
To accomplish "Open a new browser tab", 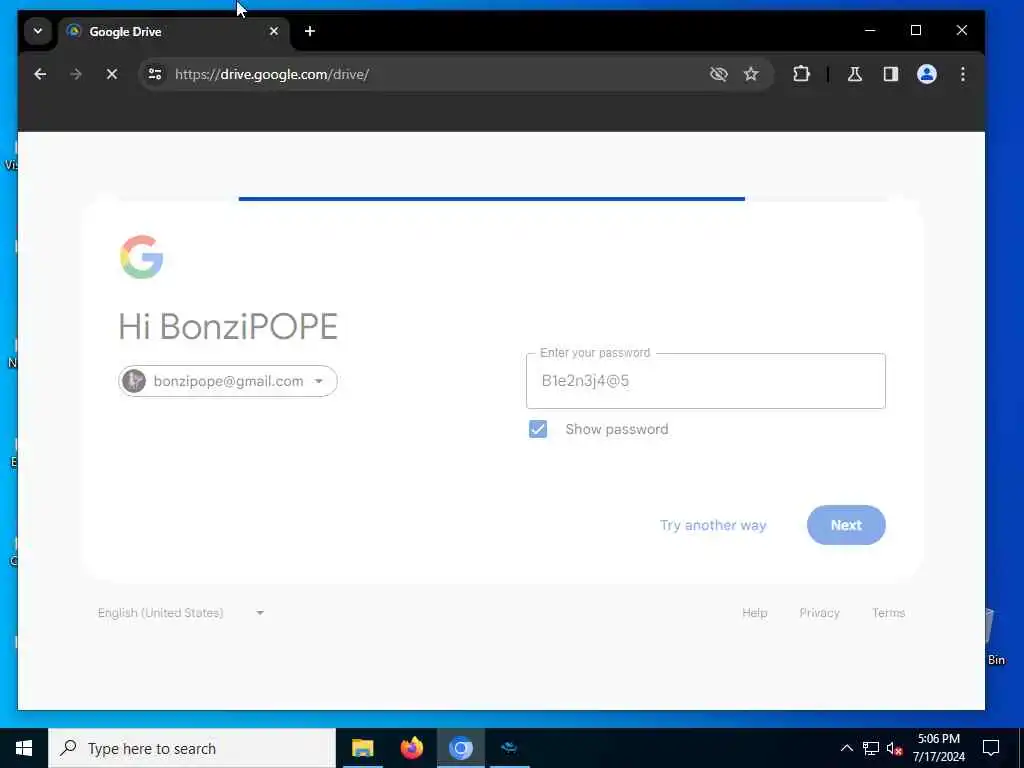I will point(310,31).
